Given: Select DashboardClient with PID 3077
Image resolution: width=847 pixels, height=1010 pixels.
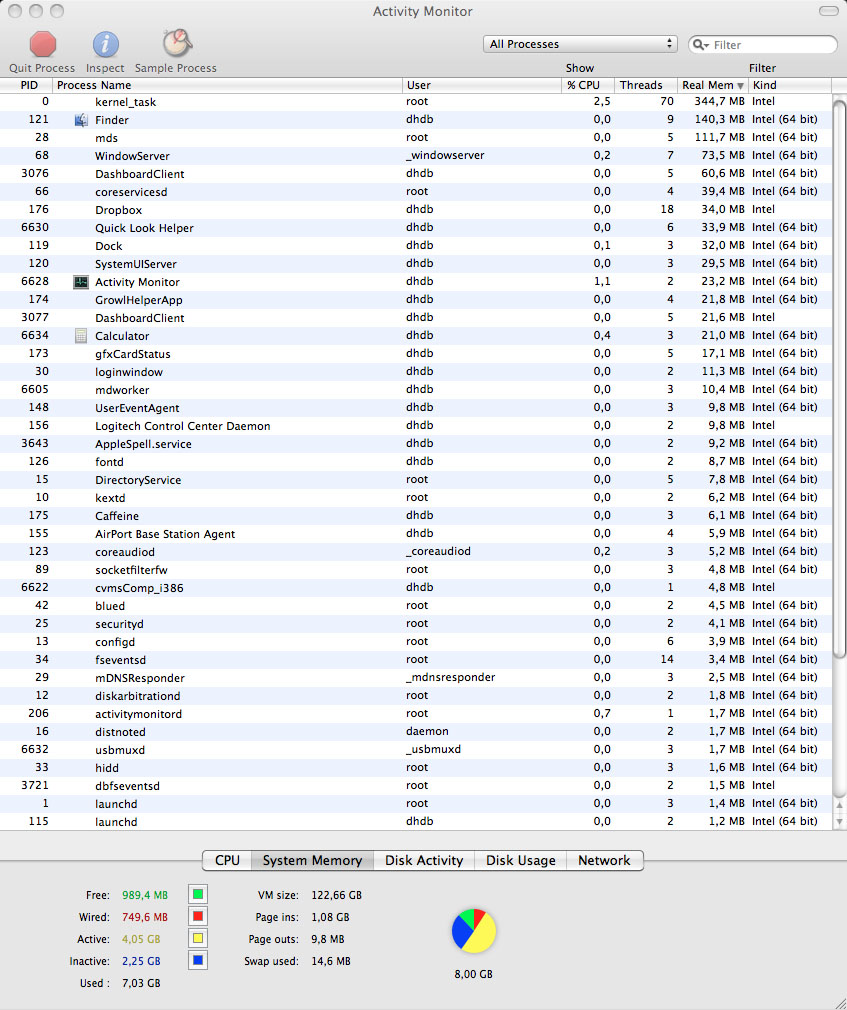Looking at the screenshot, I should (x=415, y=318).
